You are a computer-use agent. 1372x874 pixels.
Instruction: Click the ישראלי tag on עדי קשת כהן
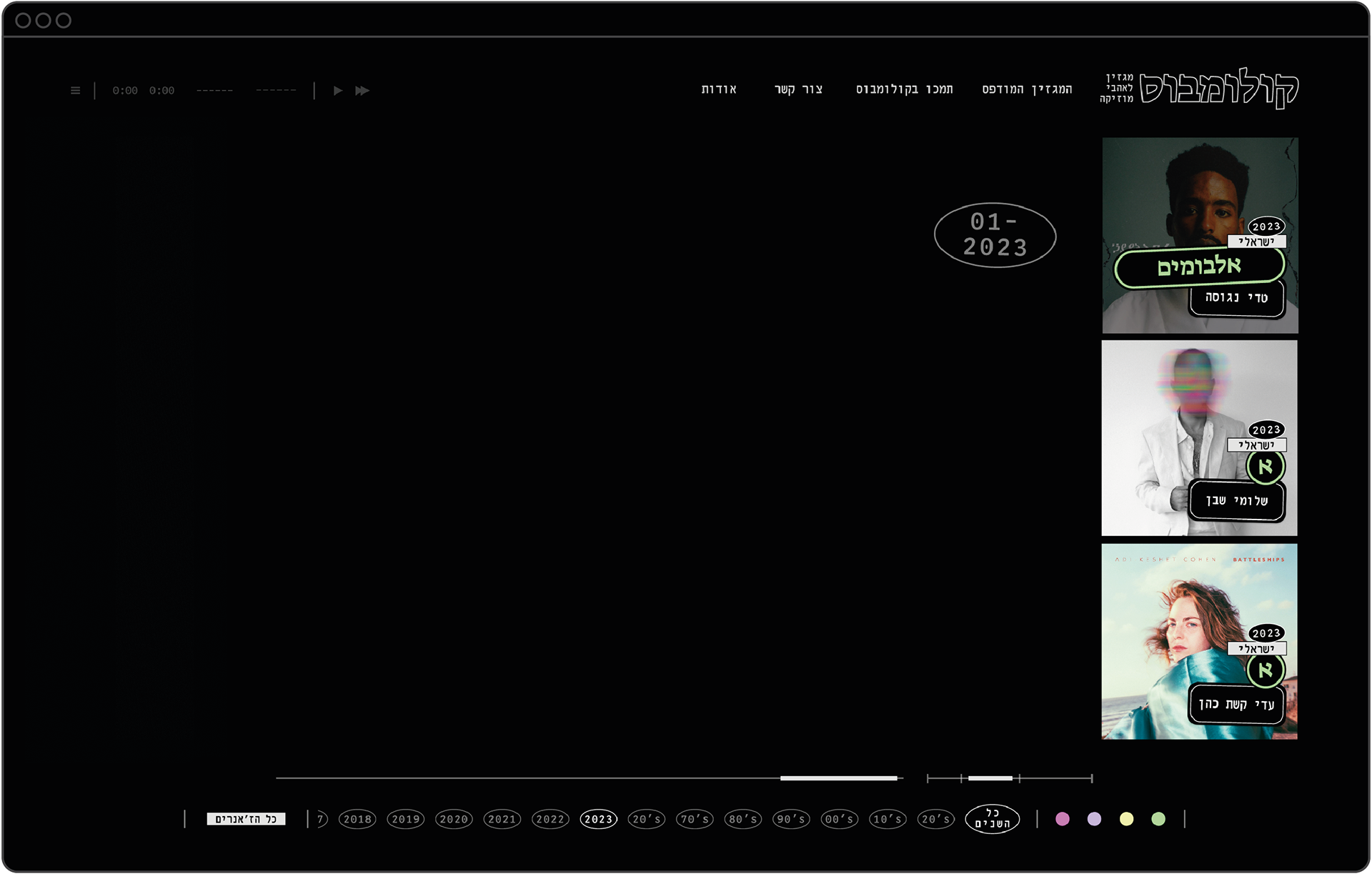1257,649
